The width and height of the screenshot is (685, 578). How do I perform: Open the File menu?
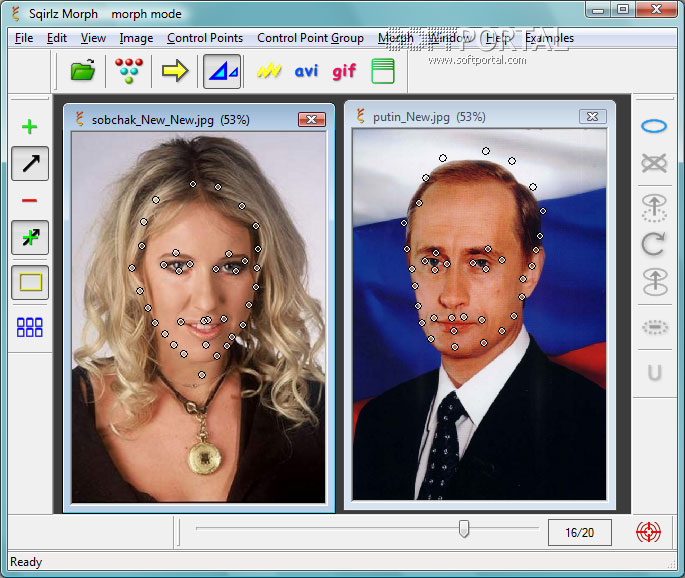click(24, 38)
